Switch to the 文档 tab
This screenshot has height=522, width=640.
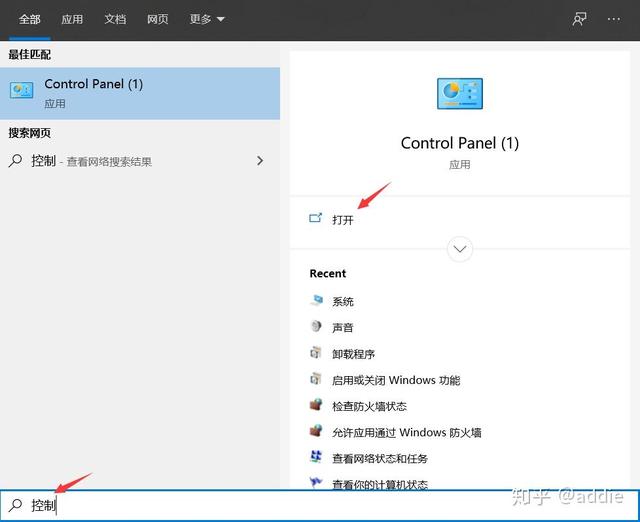point(115,19)
